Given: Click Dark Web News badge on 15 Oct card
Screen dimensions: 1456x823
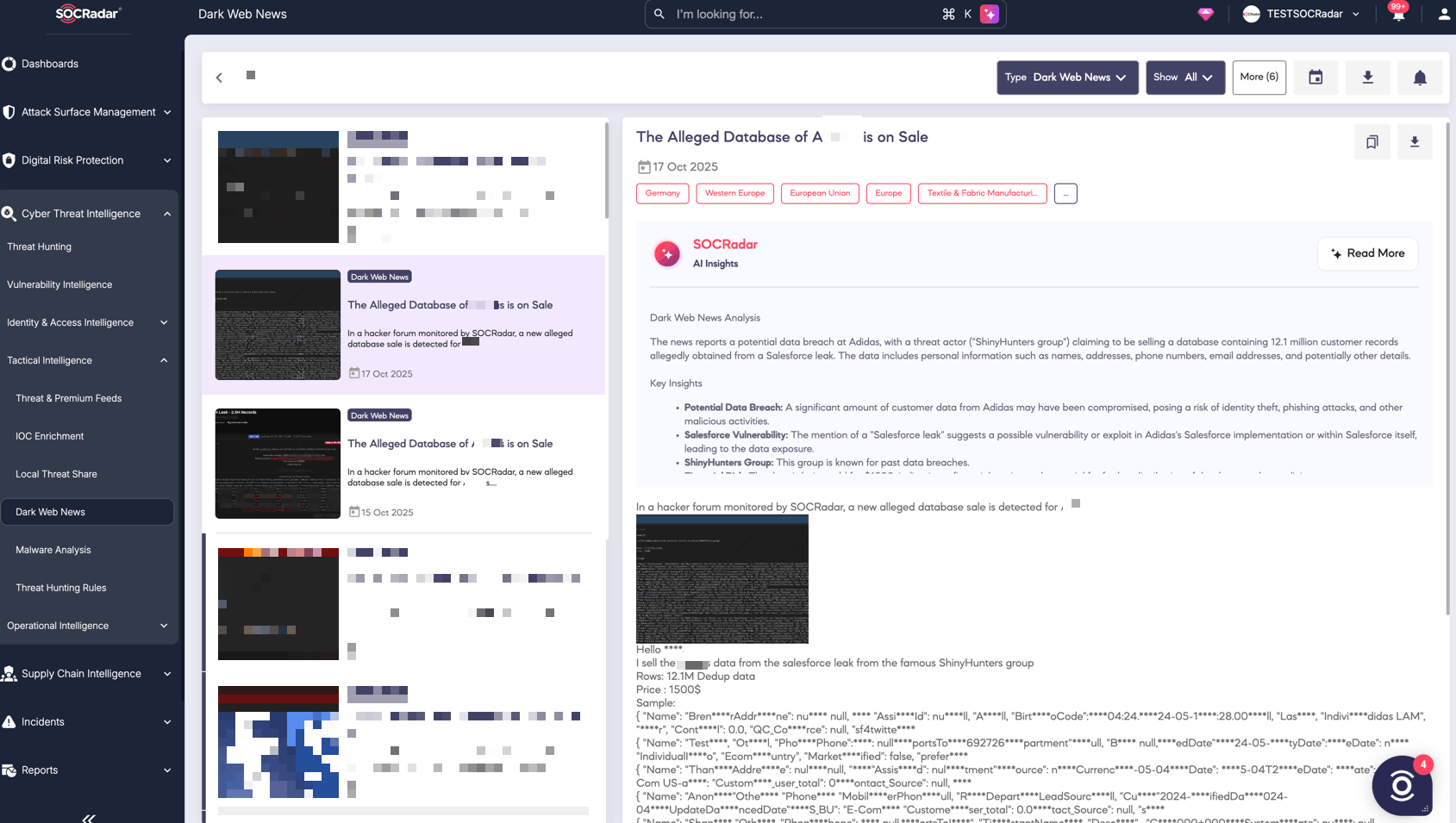Looking at the screenshot, I should (380, 415).
